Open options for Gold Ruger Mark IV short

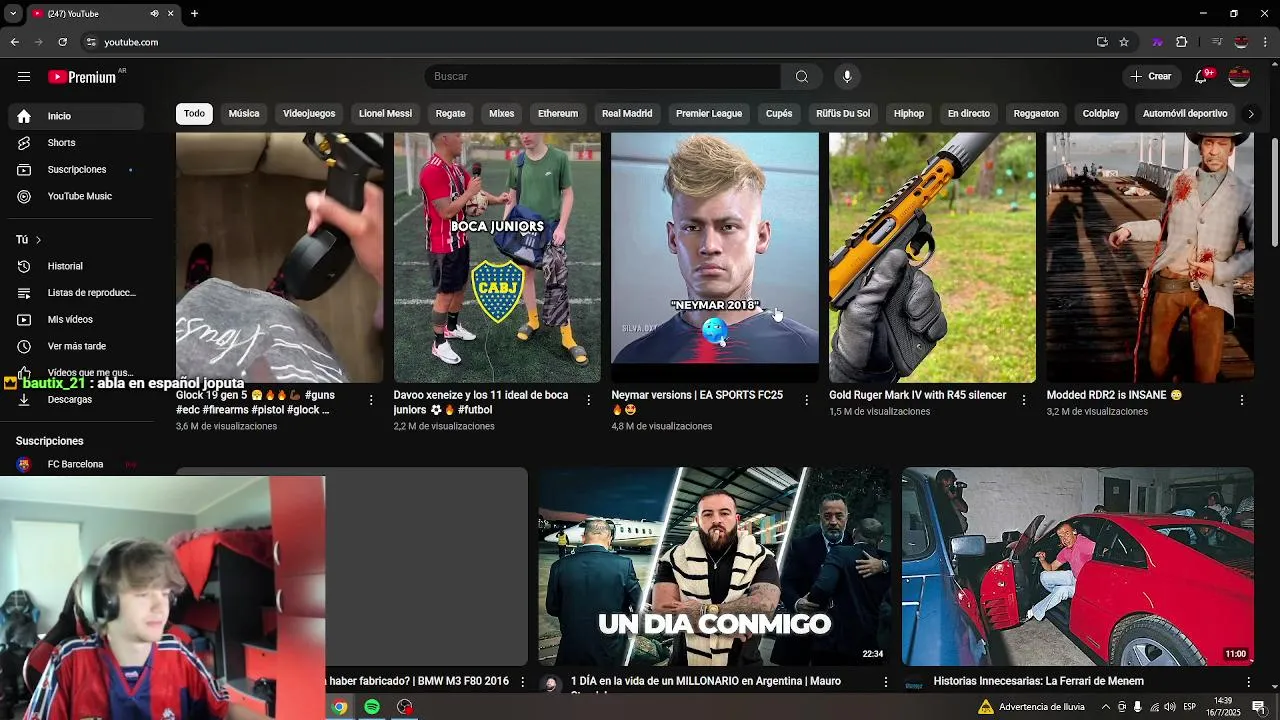tap(1024, 400)
